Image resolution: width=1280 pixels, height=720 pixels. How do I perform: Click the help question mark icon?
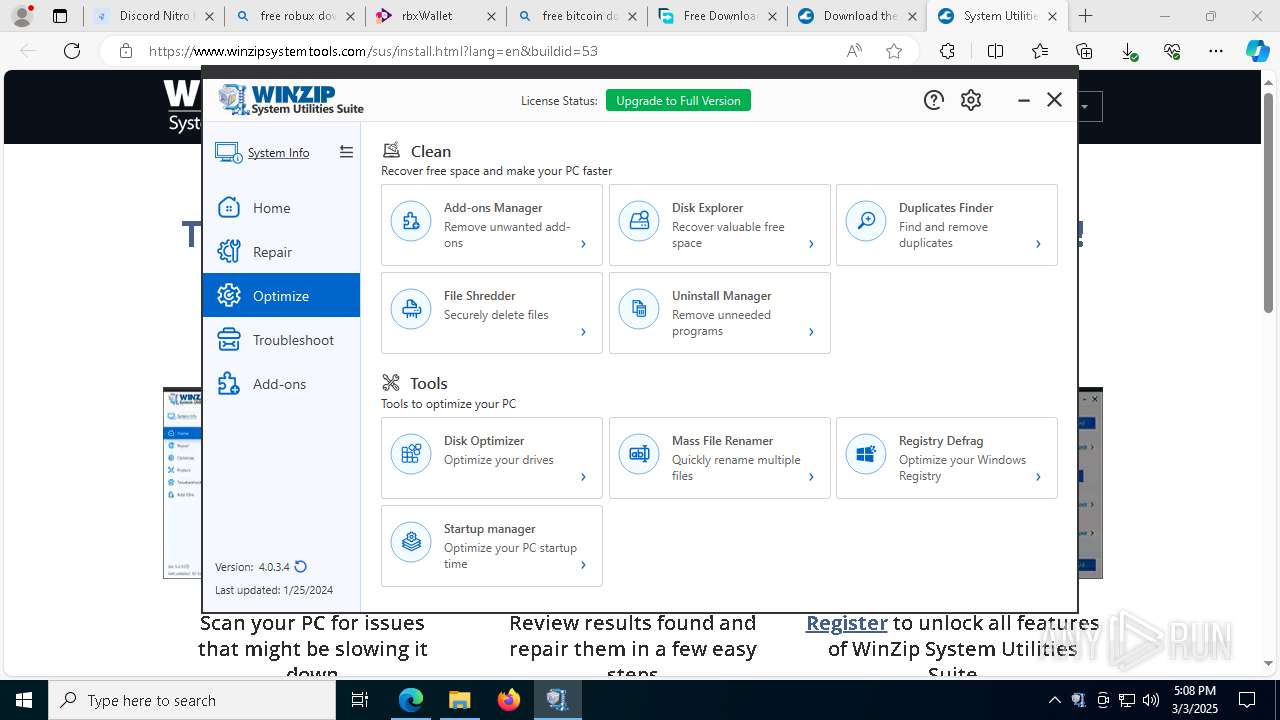[933, 100]
